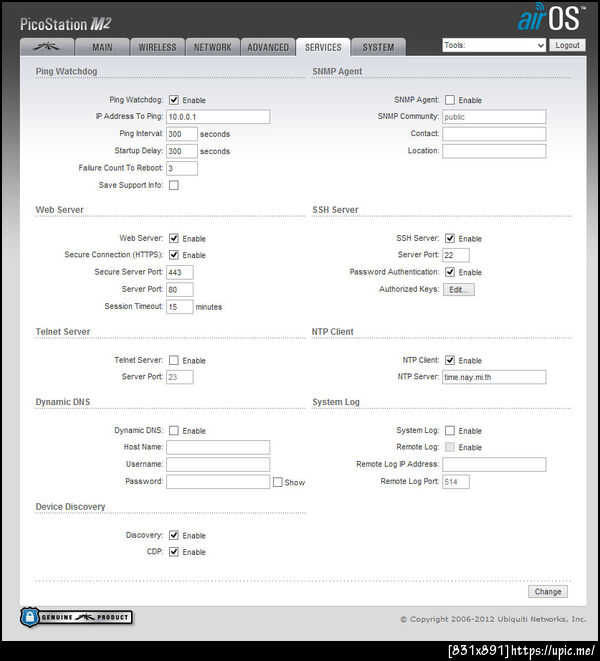Switch to the MAIN tab
Viewport: 600px width, 661px height.
tap(102, 47)
